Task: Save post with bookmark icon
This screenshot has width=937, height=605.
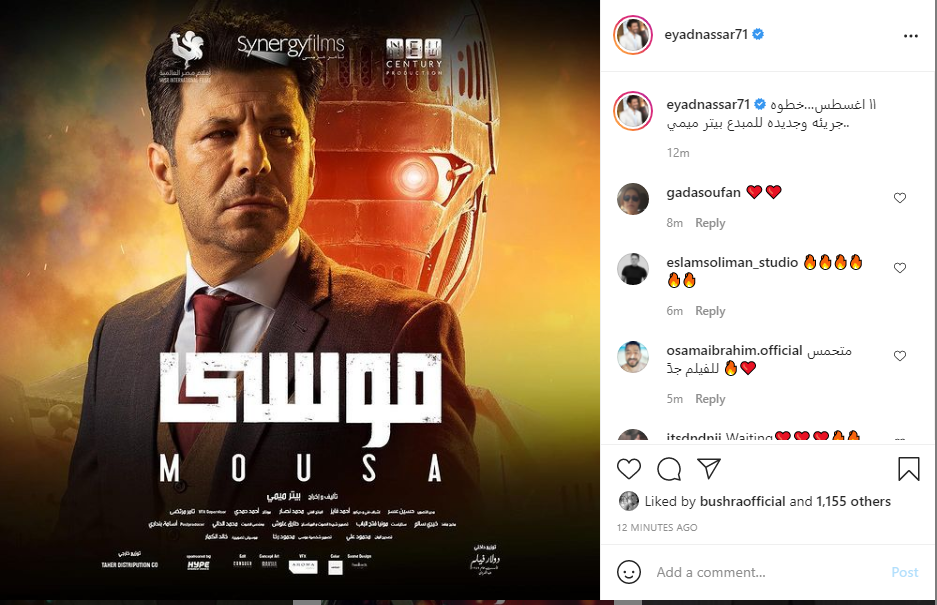Action: pos(908,469)
